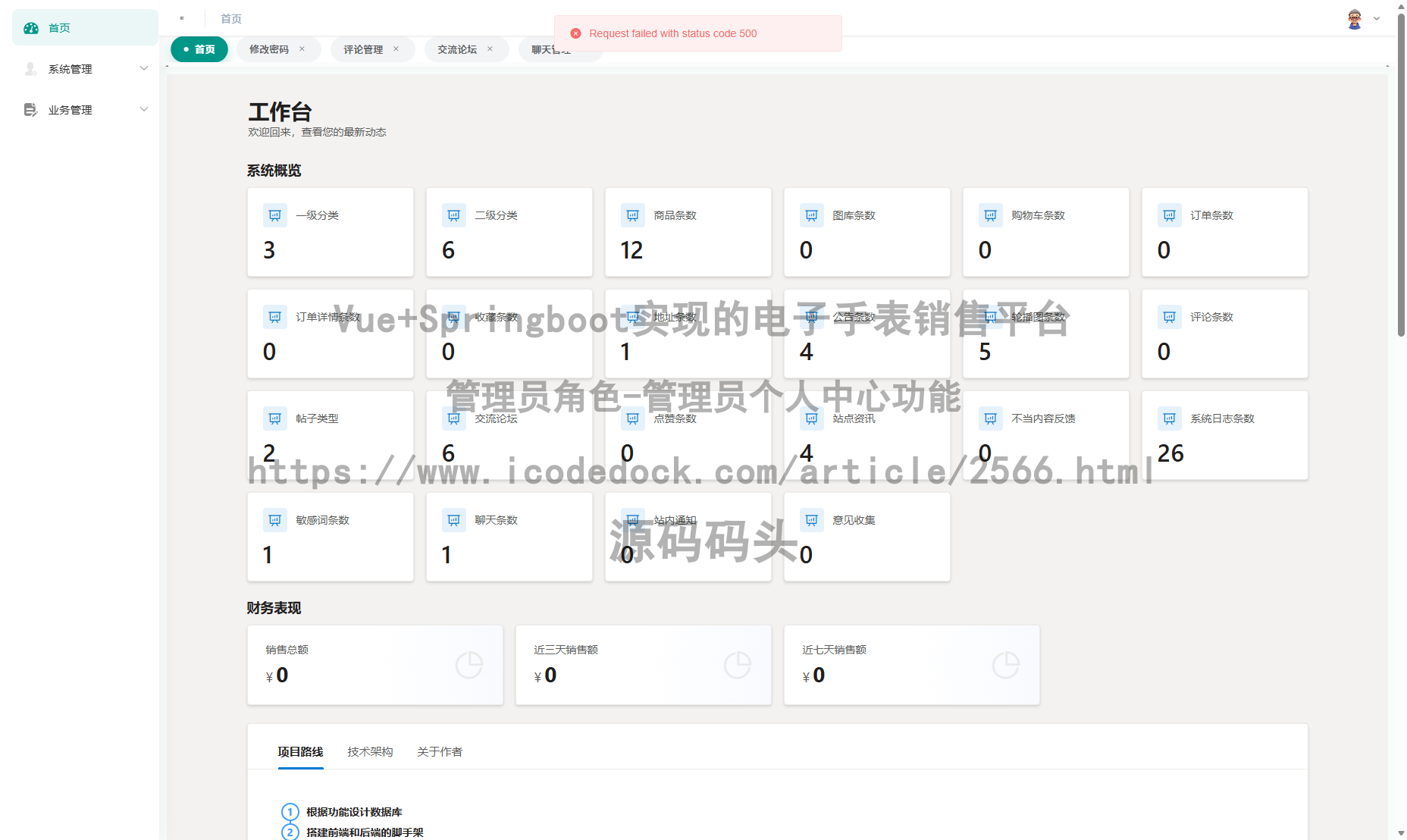This screenshot has width=1407, height=840.
Task: Click the 聊天条数 card icon
Action: point(453,519)
